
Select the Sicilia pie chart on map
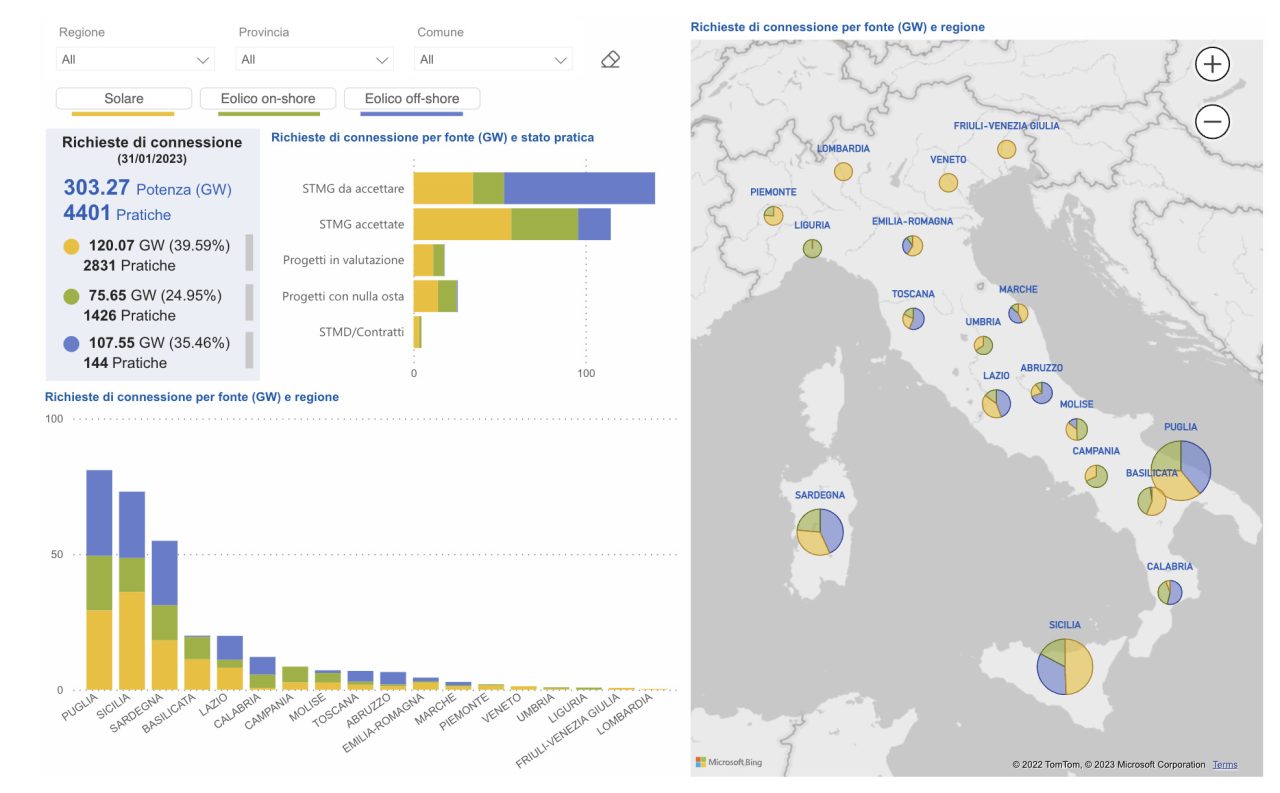1065,666
